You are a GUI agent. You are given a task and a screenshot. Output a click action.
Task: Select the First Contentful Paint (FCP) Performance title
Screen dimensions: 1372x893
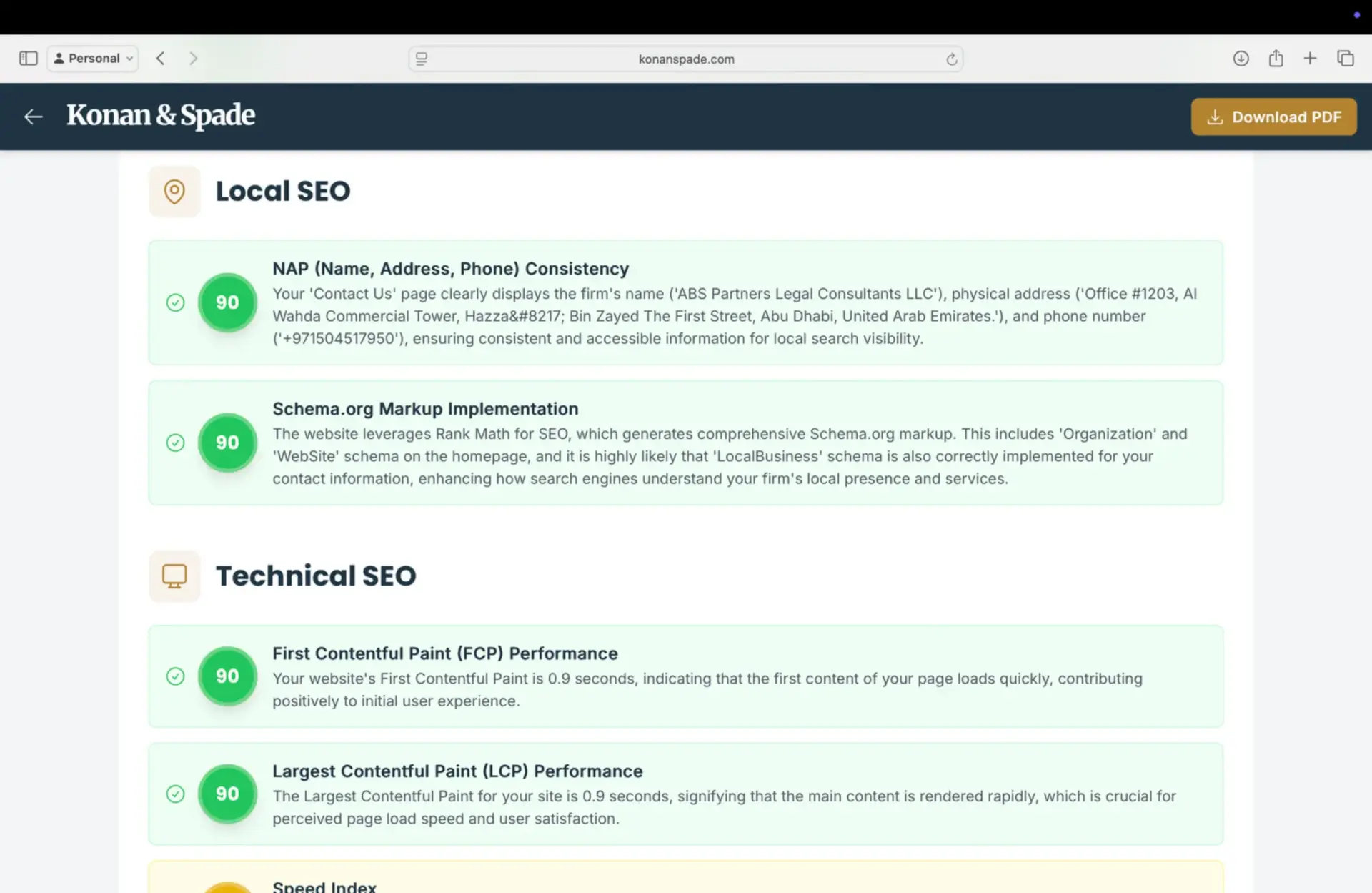tap(445, 653)
